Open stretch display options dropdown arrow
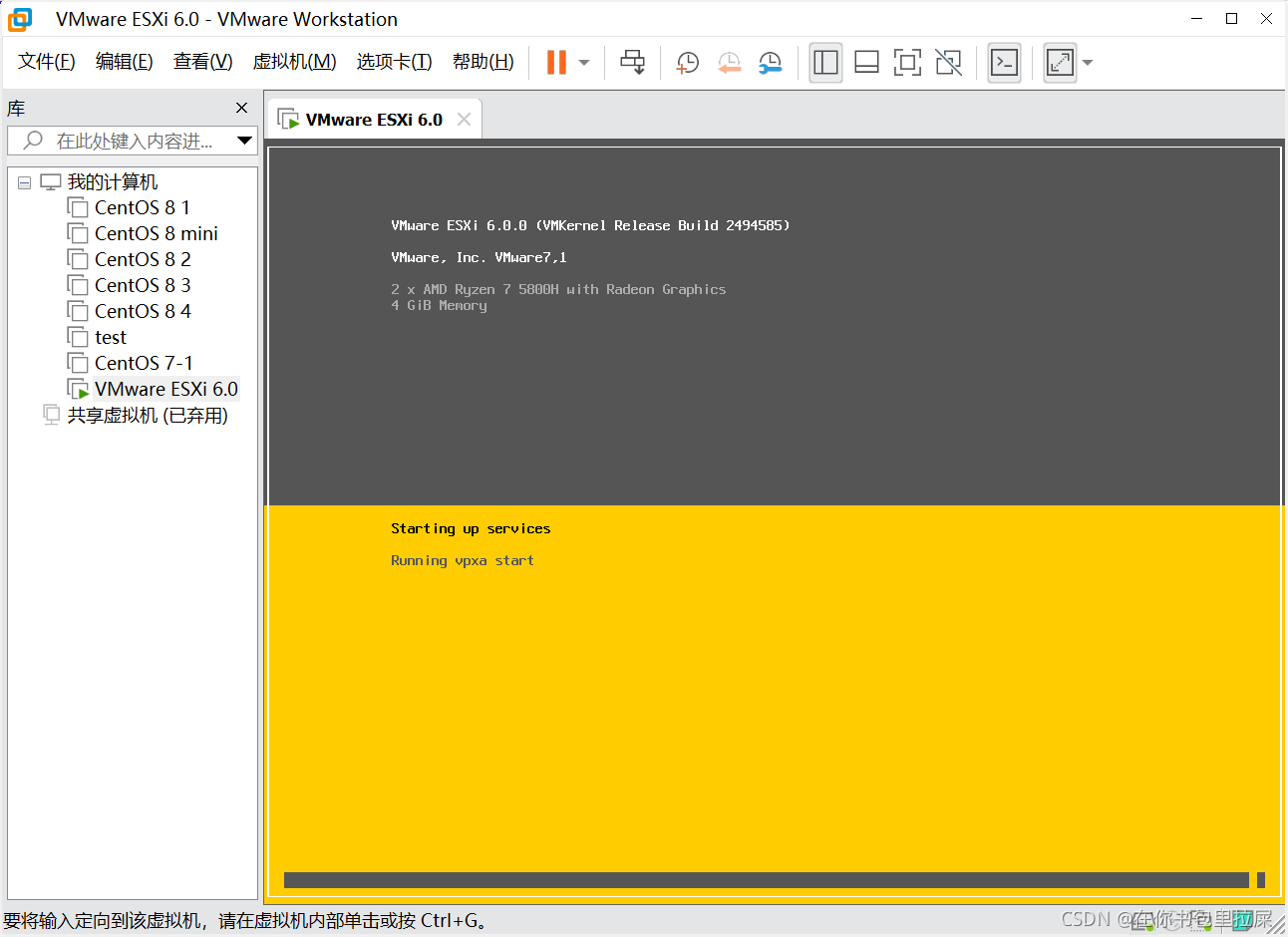1288x937 pixels. click(1088, 63)
